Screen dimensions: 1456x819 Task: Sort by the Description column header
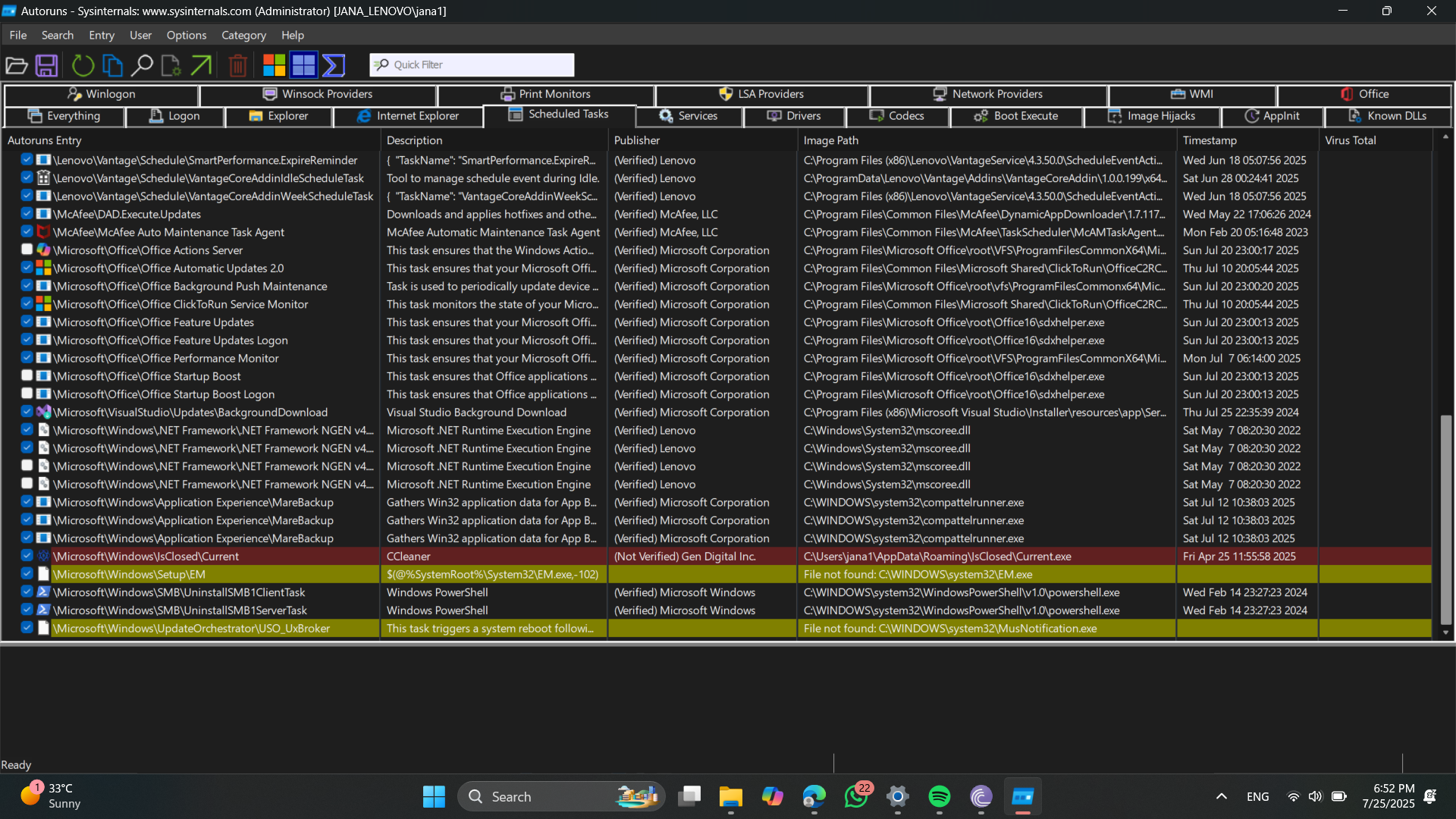click(x=494, y=140)
